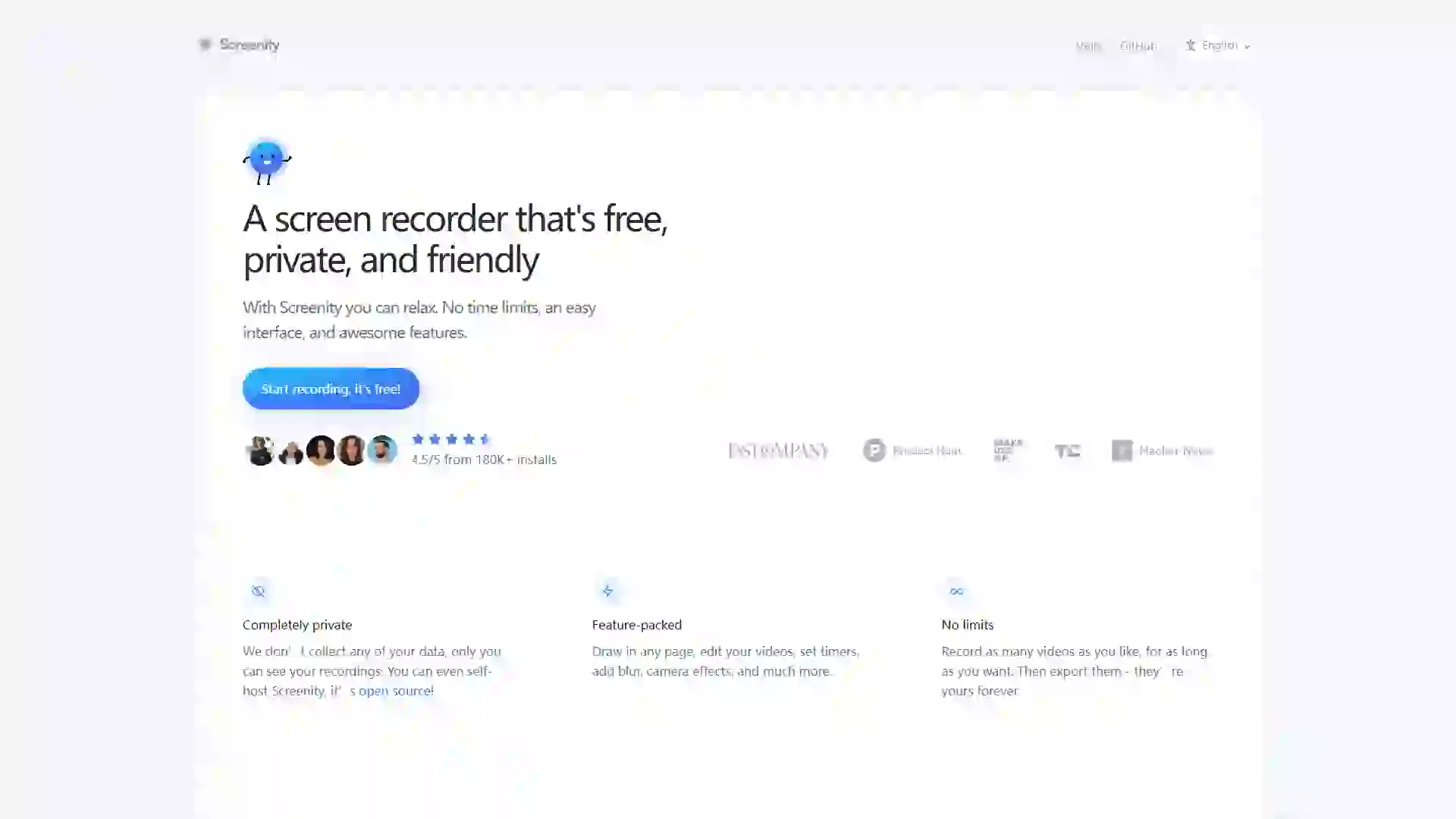Click the TechCrunch TC logo

[x=1067, y=451]
